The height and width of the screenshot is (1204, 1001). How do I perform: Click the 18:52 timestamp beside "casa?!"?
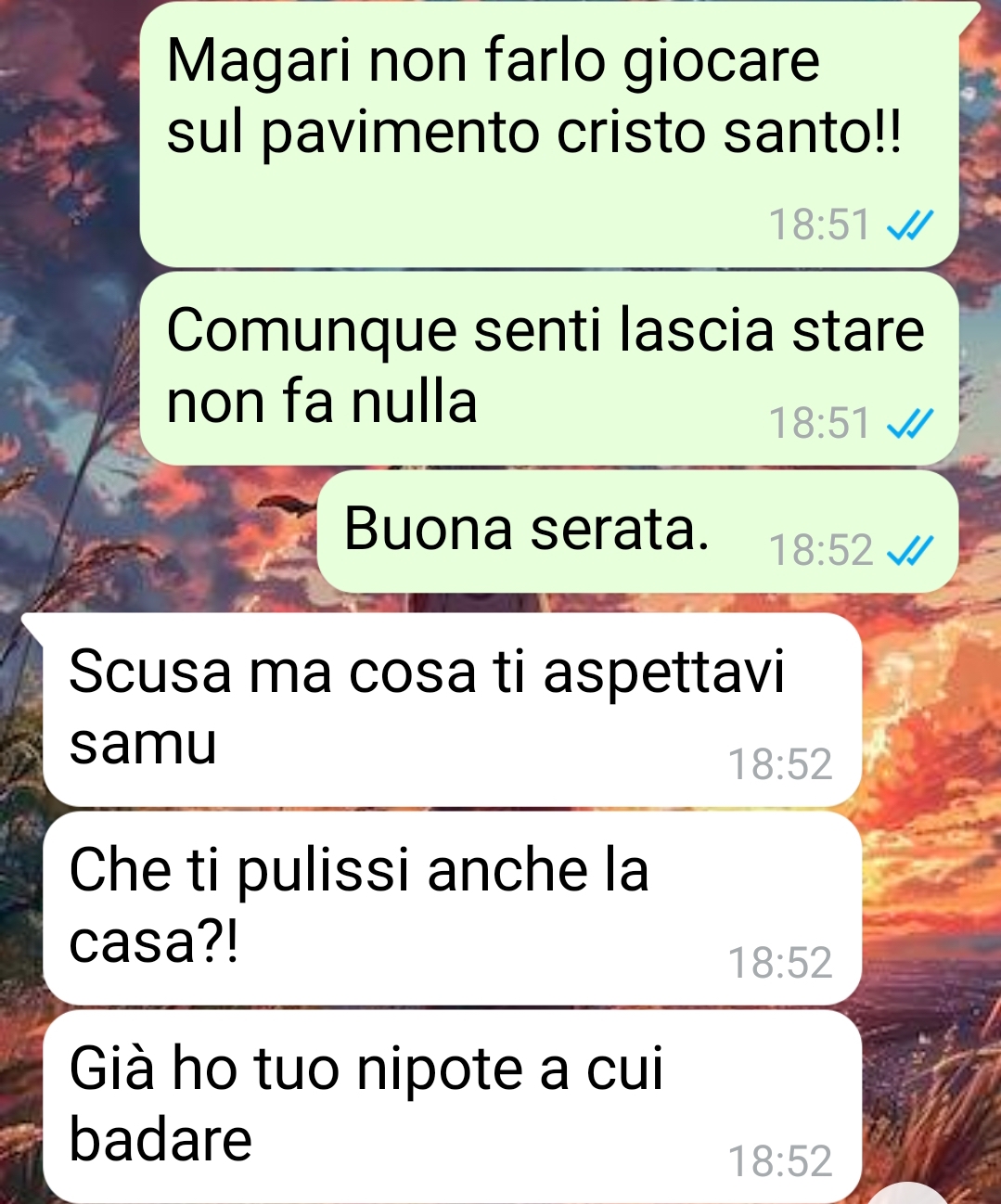[780, 963]
